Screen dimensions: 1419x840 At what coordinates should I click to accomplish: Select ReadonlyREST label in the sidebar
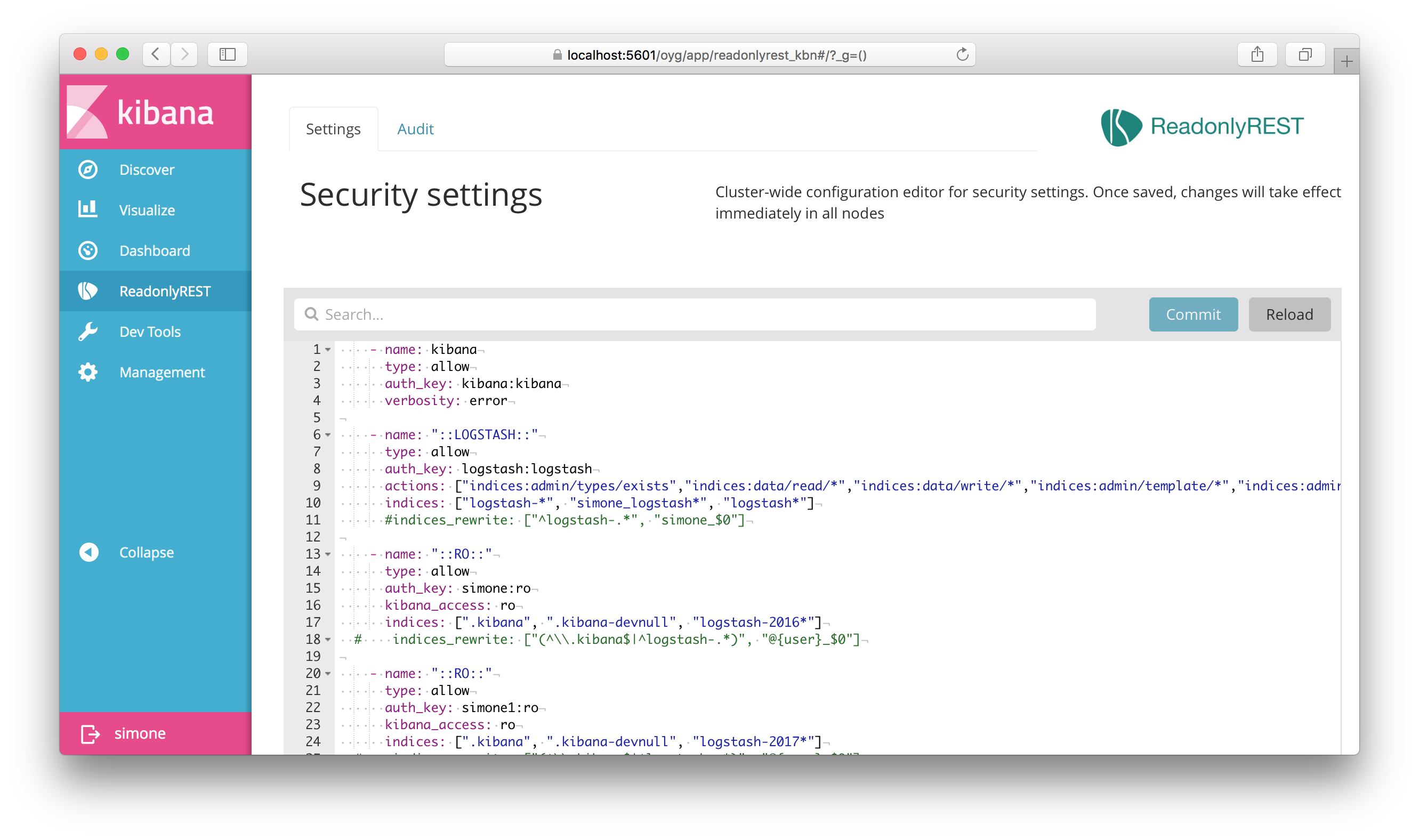point(165,292)
